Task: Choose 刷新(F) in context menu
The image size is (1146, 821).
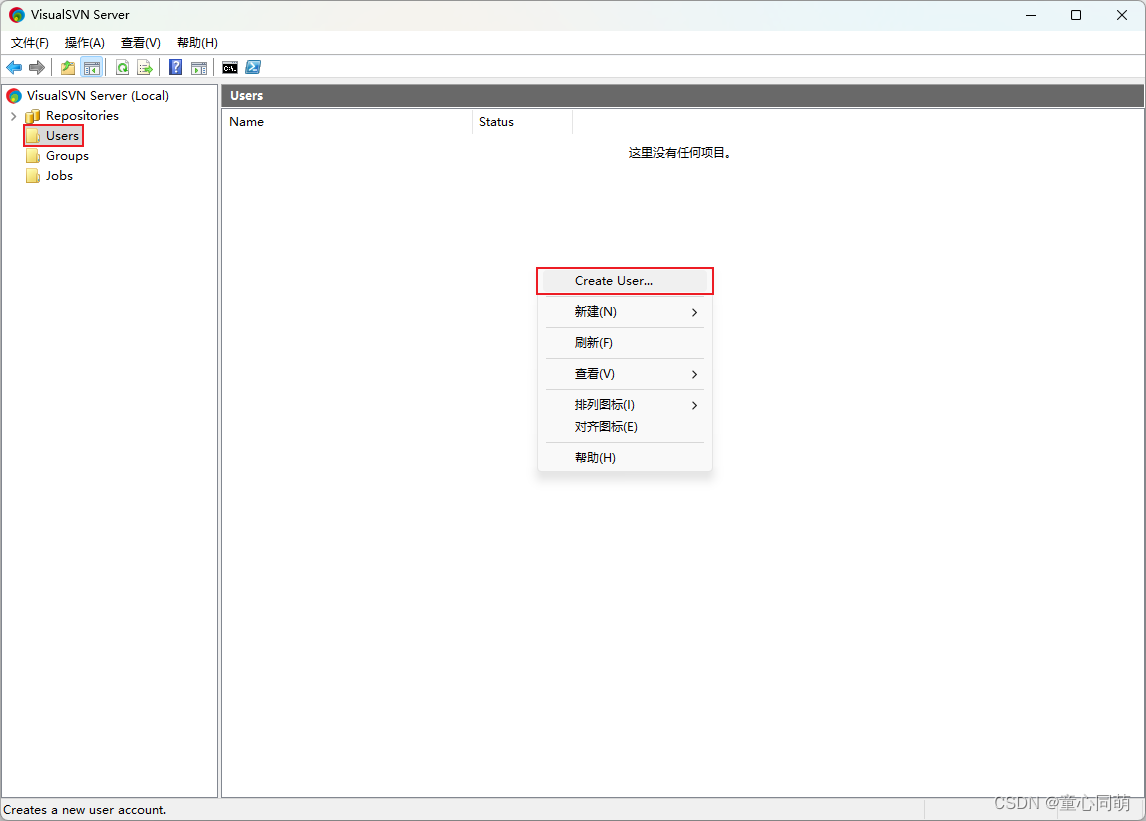Action: [x=625, y=343]
